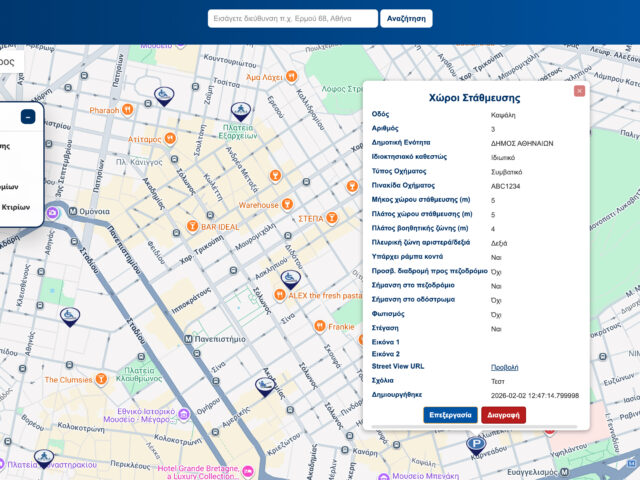Click The Clumsies bar pin
This screenshot has width=640, height=480.
pos(101,379)
